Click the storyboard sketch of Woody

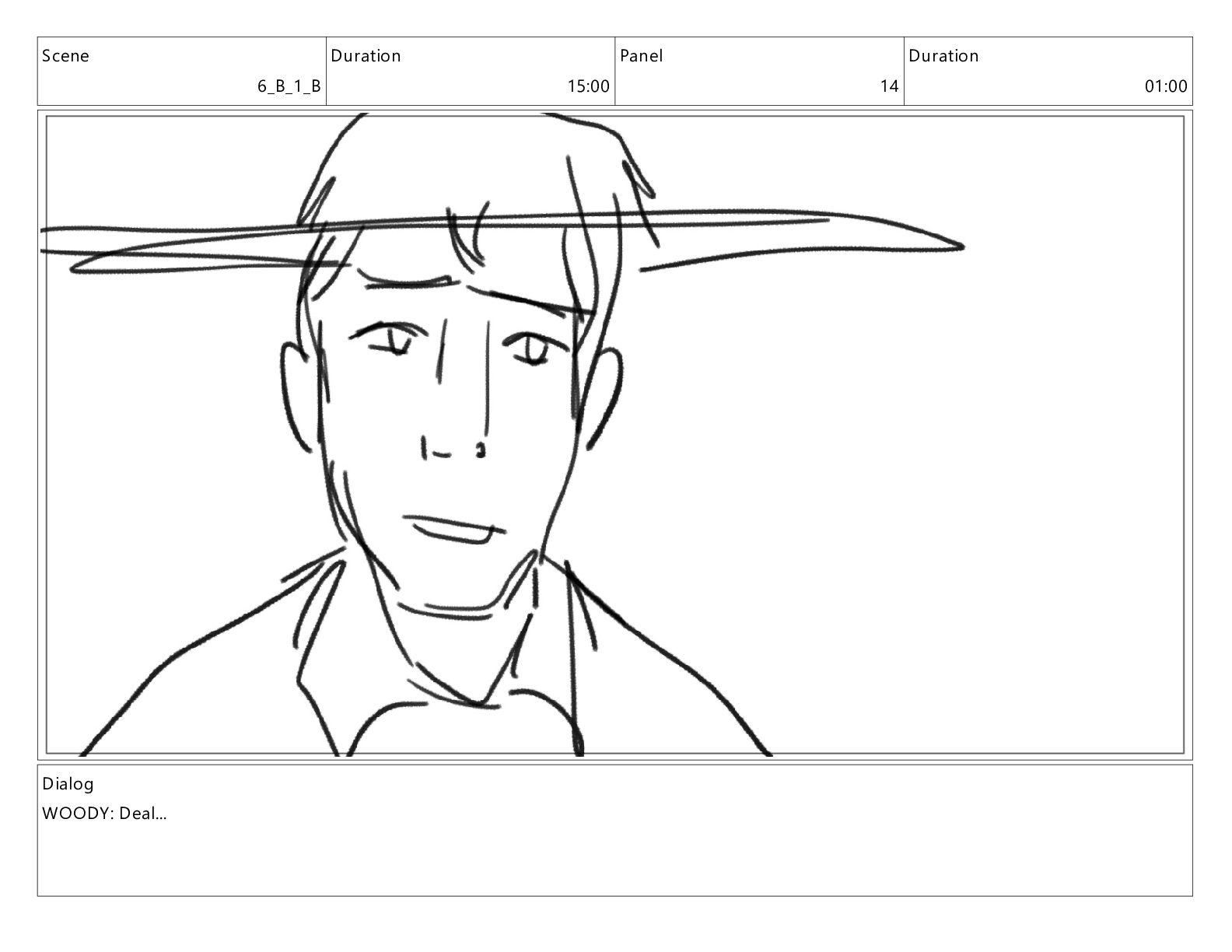614,435
